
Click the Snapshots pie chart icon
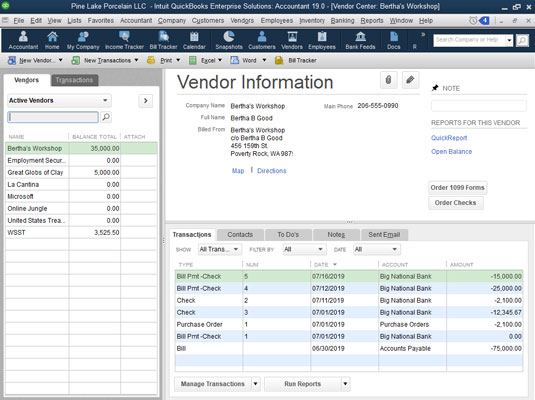click(x=229, y=40)
